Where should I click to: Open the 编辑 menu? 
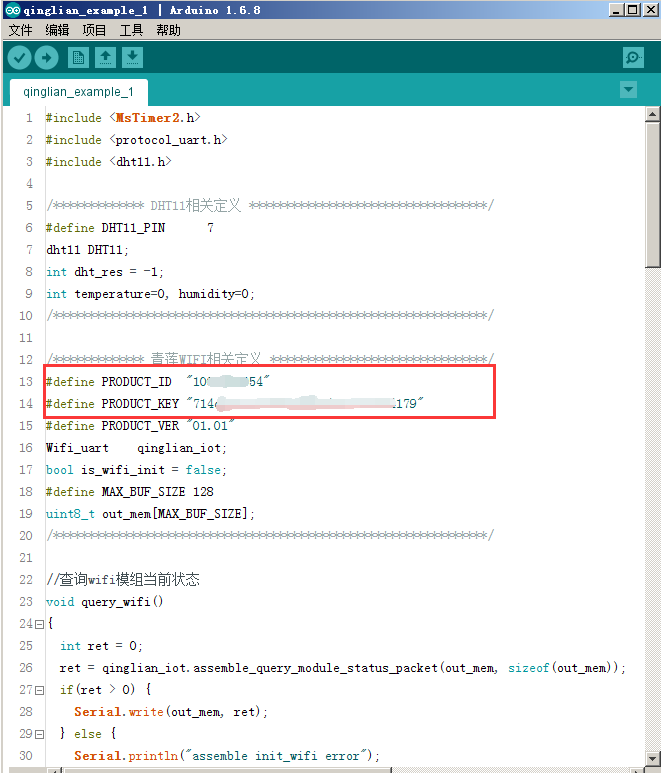[x=57, y=30]
